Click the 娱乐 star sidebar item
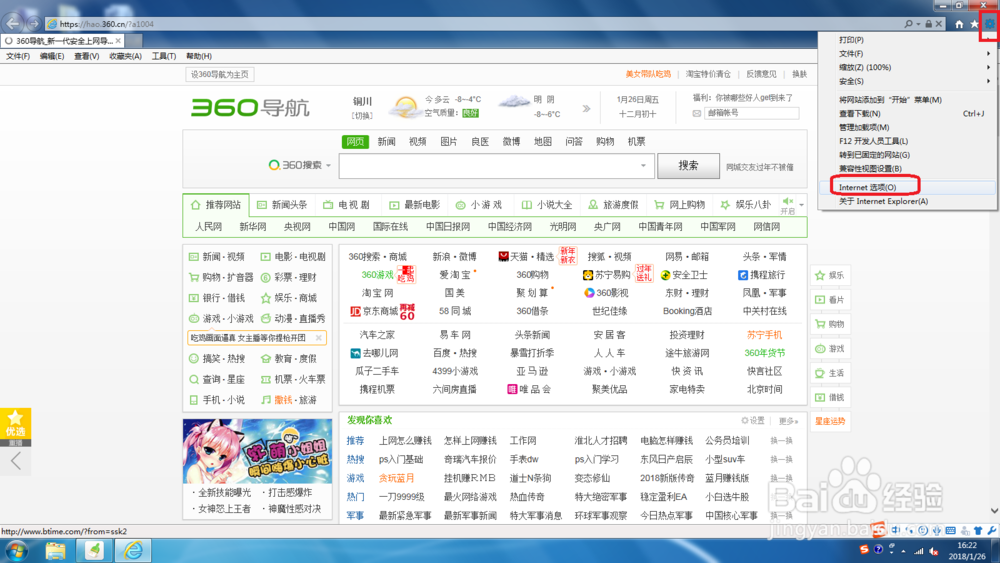This screenshot has width=1000, height=563. (830, 275)
